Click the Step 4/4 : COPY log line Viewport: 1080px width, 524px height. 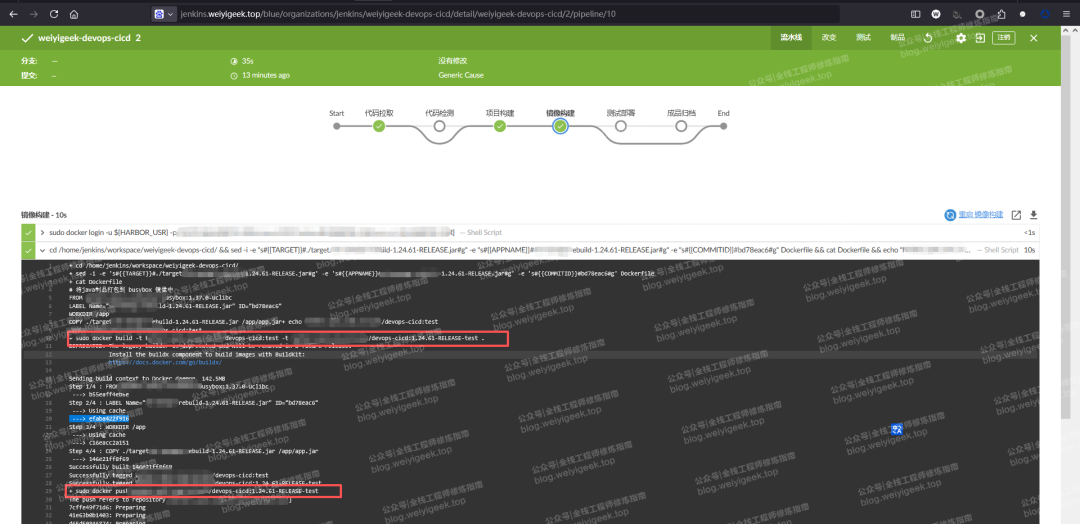(194, 450)
